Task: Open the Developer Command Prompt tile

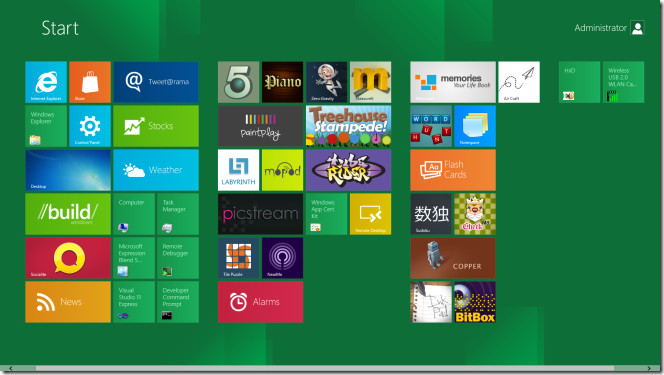Action: pos(178,302)
